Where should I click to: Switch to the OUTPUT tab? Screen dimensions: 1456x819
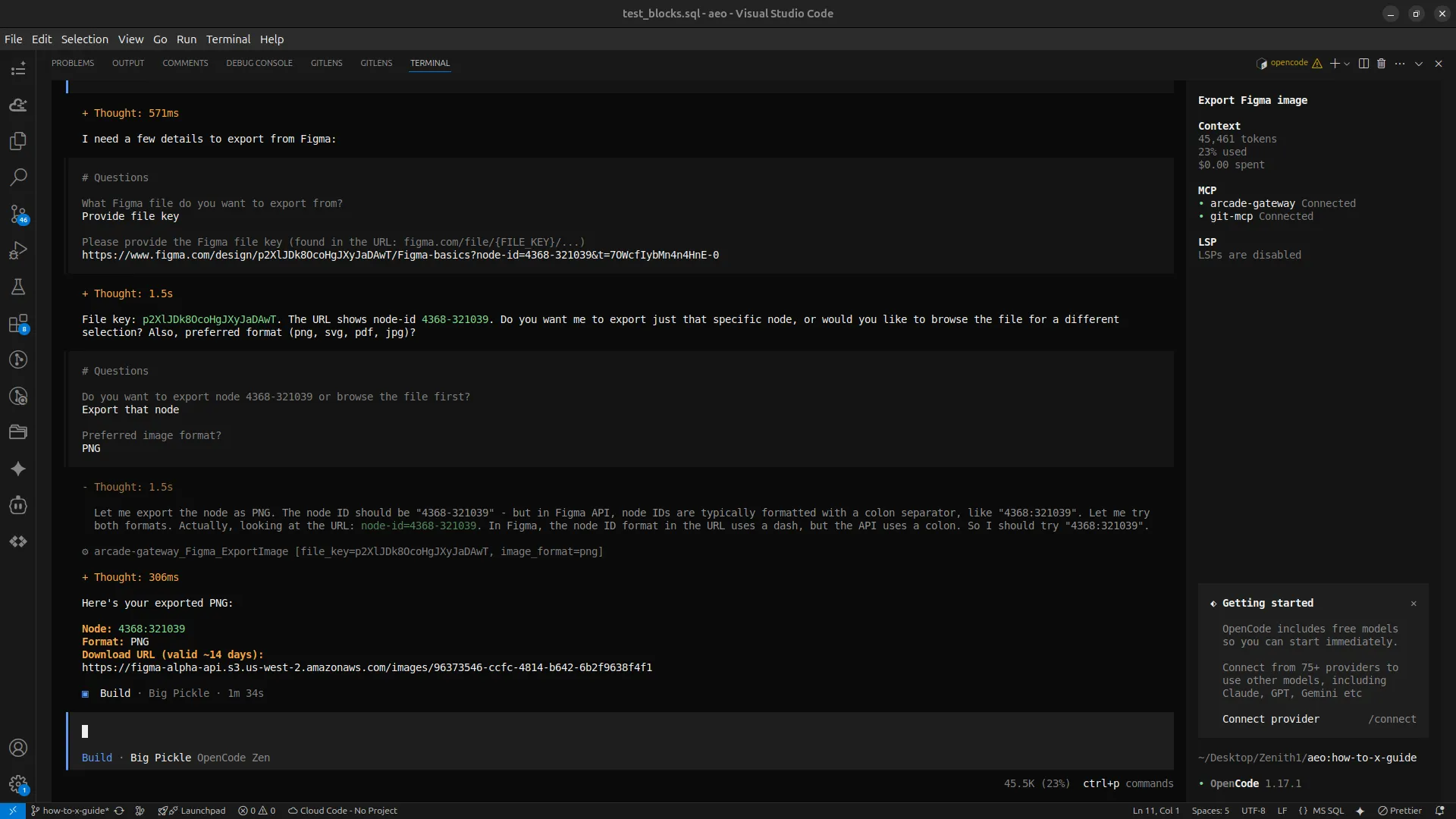click(x=128, y=63)
